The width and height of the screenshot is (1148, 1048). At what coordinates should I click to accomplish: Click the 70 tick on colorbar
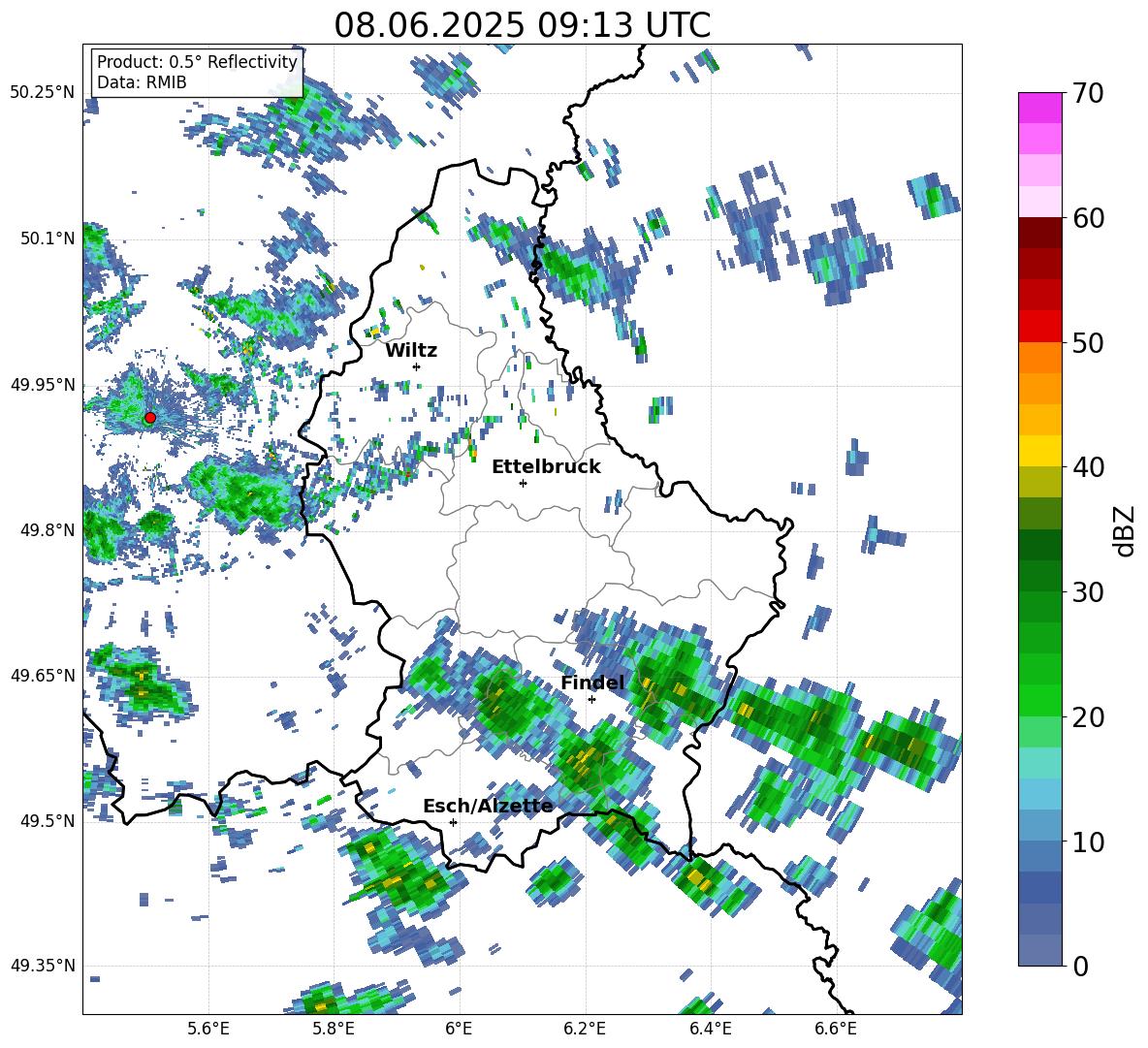[x=1088, y=94]
